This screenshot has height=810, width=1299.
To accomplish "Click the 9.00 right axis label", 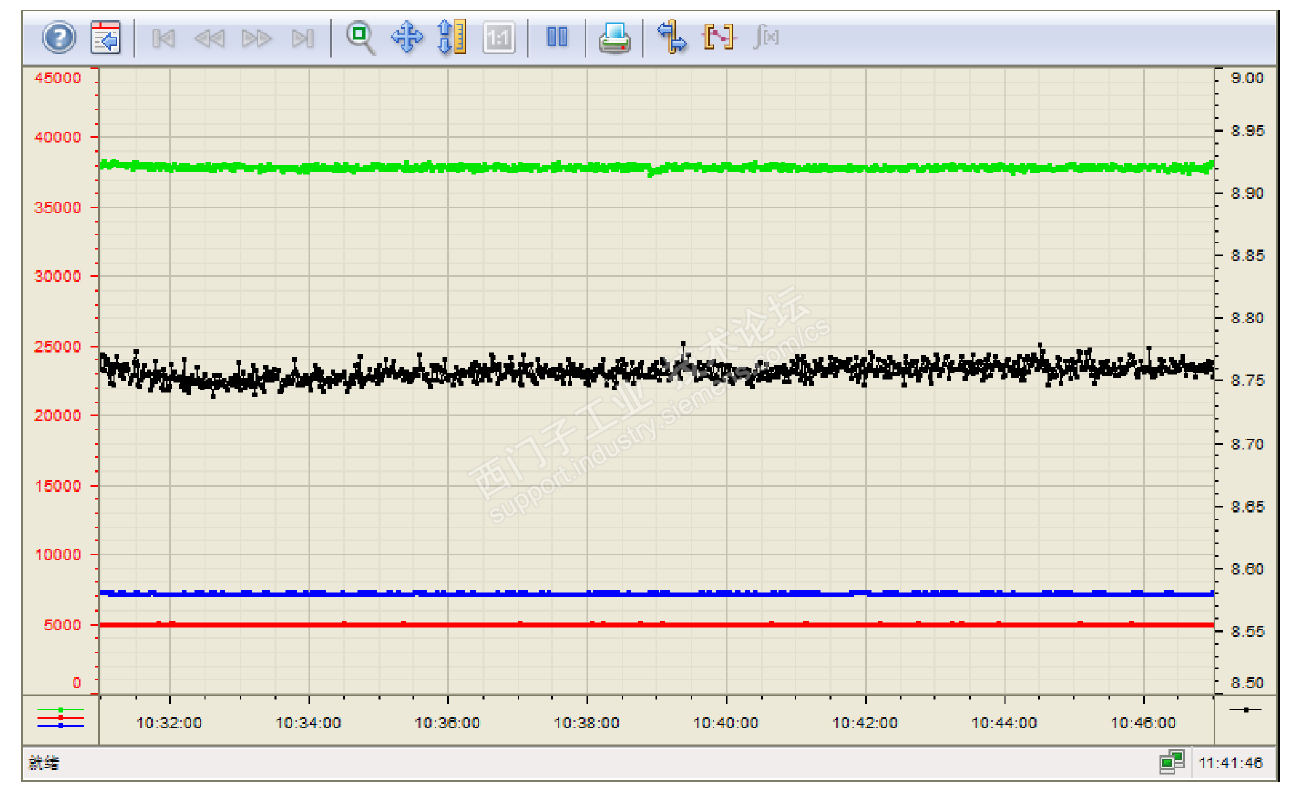I will pos(1247,77).
